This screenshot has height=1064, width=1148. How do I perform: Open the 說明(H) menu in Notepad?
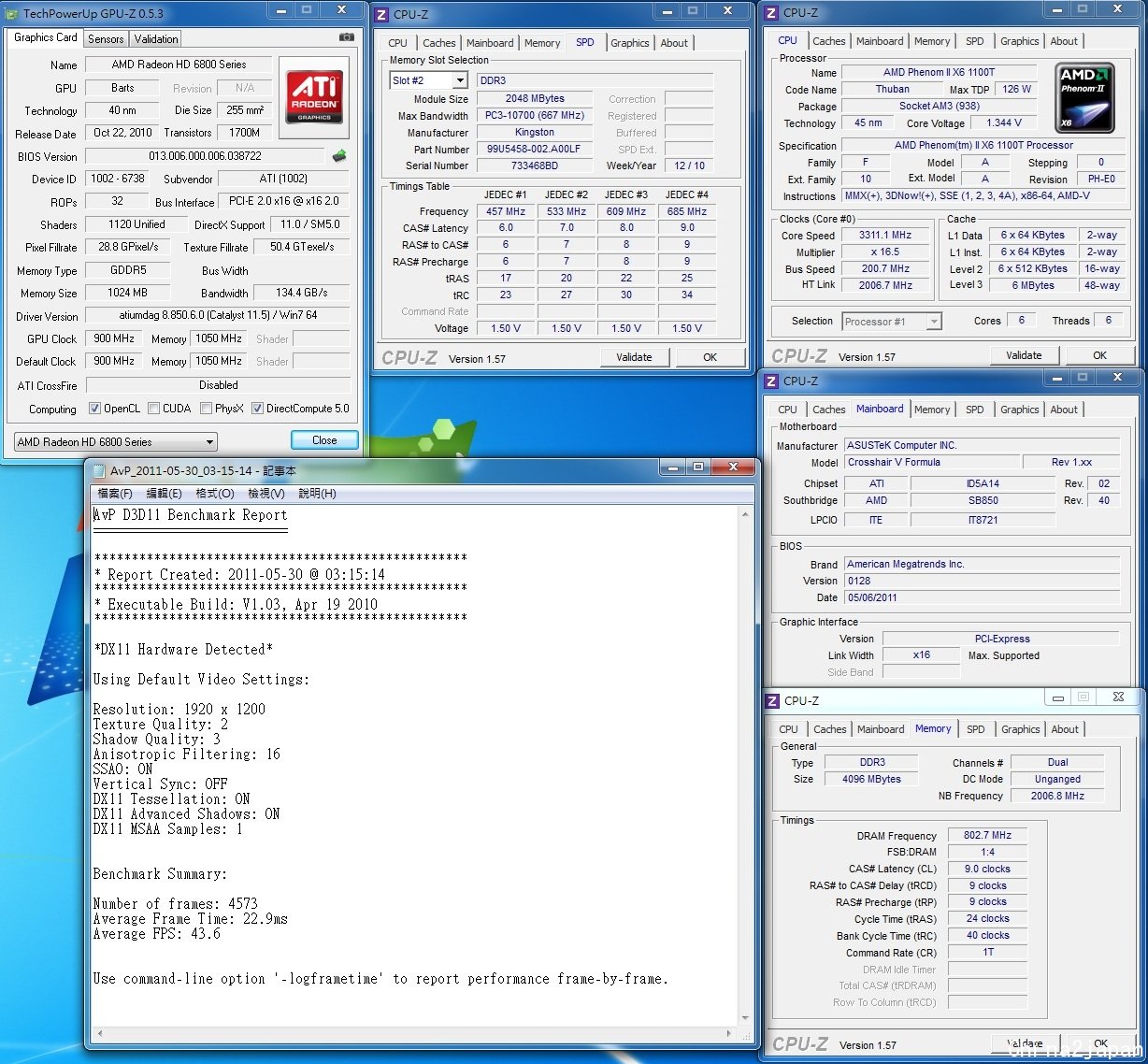317,494
